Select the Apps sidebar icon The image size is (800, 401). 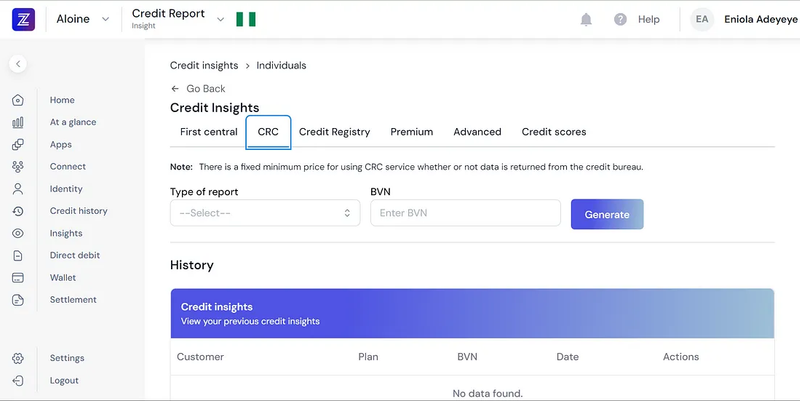click(18, 144)
